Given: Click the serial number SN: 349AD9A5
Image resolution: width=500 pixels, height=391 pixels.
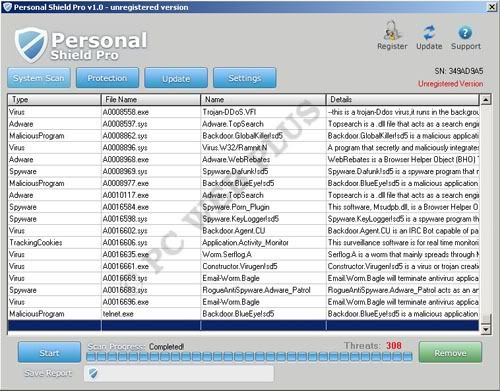Looking at the screenshot, I should pyautogui.click(x=459, y=71).
